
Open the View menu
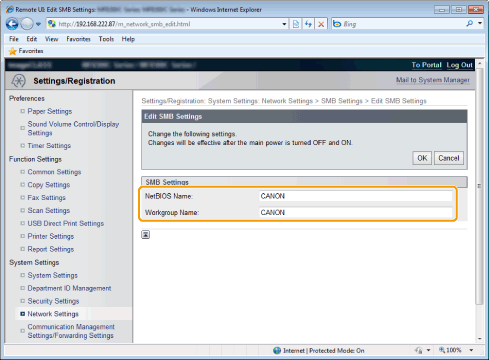51,39
